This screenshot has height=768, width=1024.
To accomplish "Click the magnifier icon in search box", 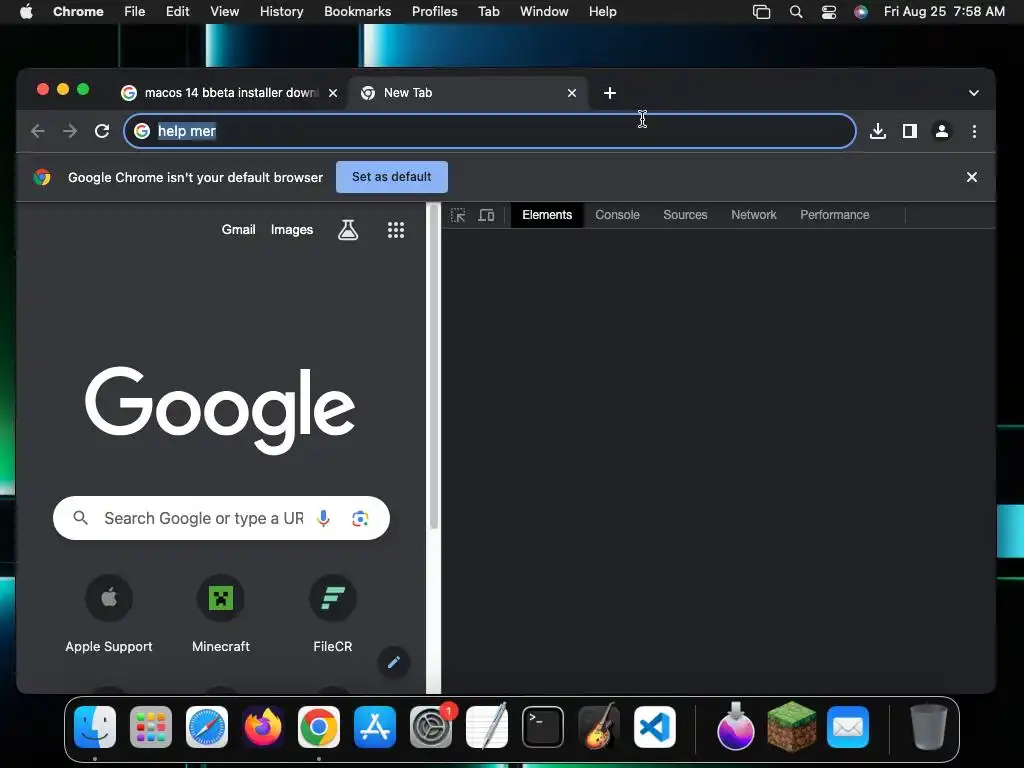I will (x=80, y=518).
